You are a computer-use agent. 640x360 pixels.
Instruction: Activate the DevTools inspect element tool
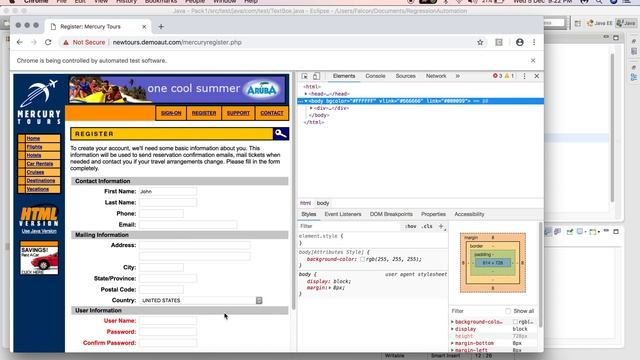pyautogui.click(x=304, y=76)
